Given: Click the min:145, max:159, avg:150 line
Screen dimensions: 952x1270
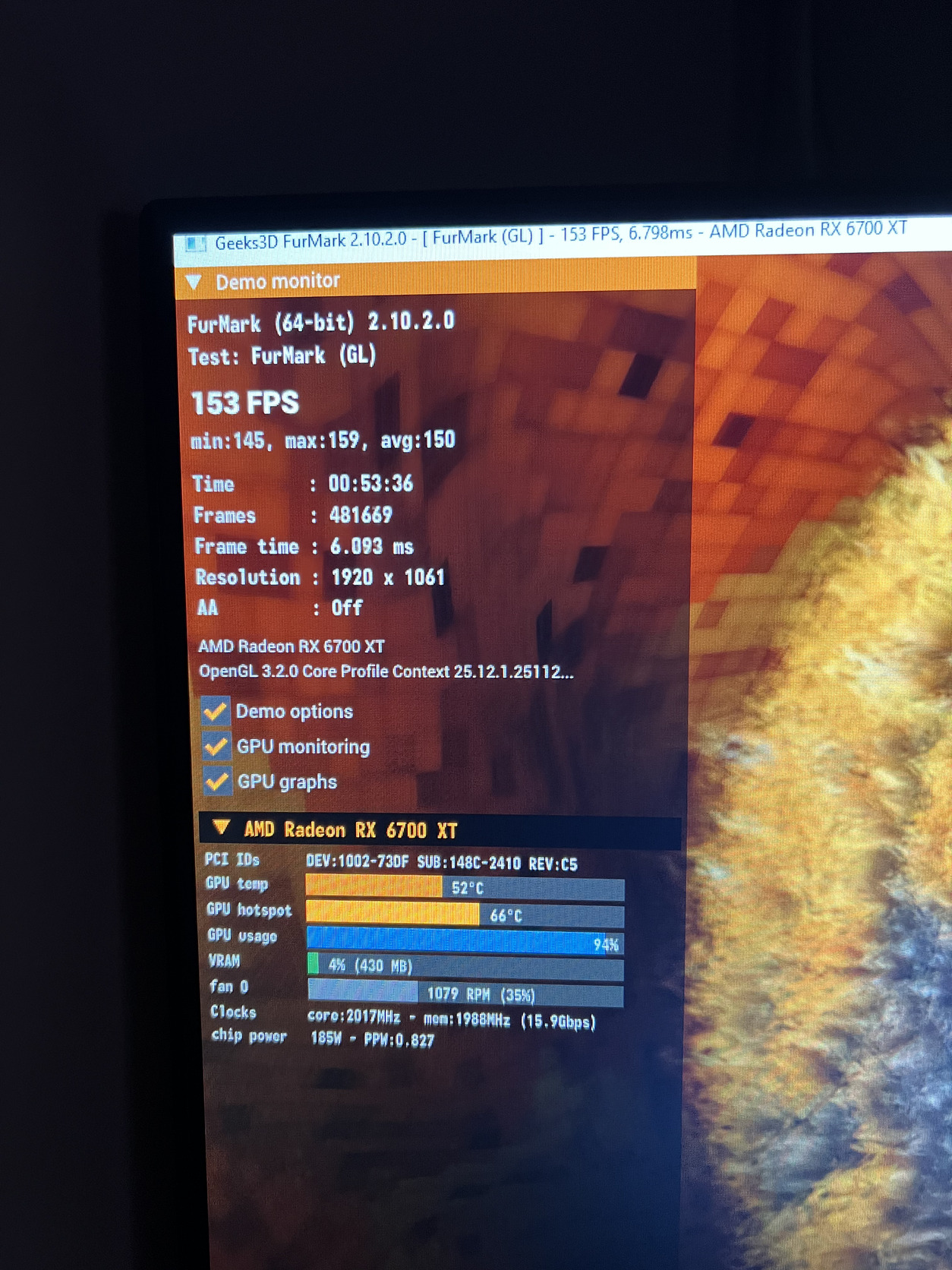Looking at the screenshot, I should click(x=323, y=441).
